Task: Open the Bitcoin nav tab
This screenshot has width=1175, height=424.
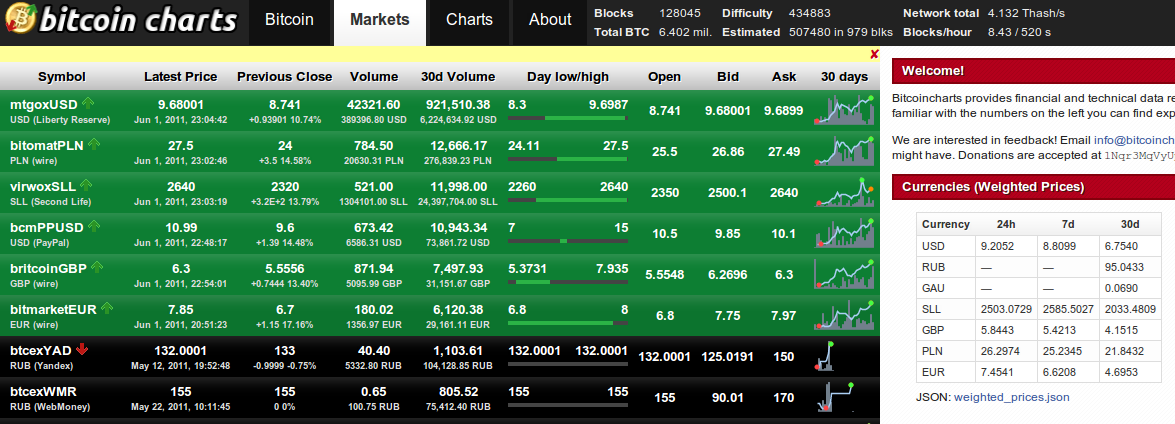Action: [x=289, y=20]
